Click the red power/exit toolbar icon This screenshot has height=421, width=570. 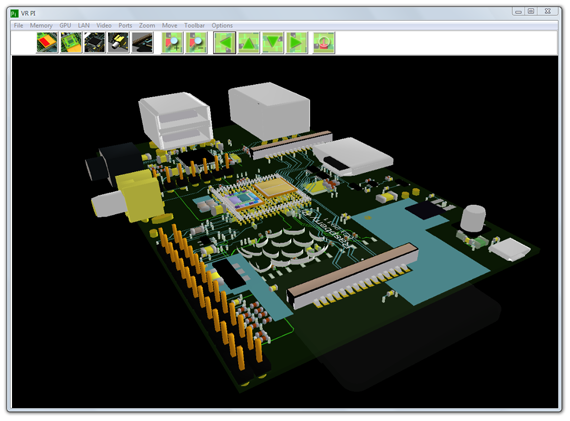[x=324, y=43]
